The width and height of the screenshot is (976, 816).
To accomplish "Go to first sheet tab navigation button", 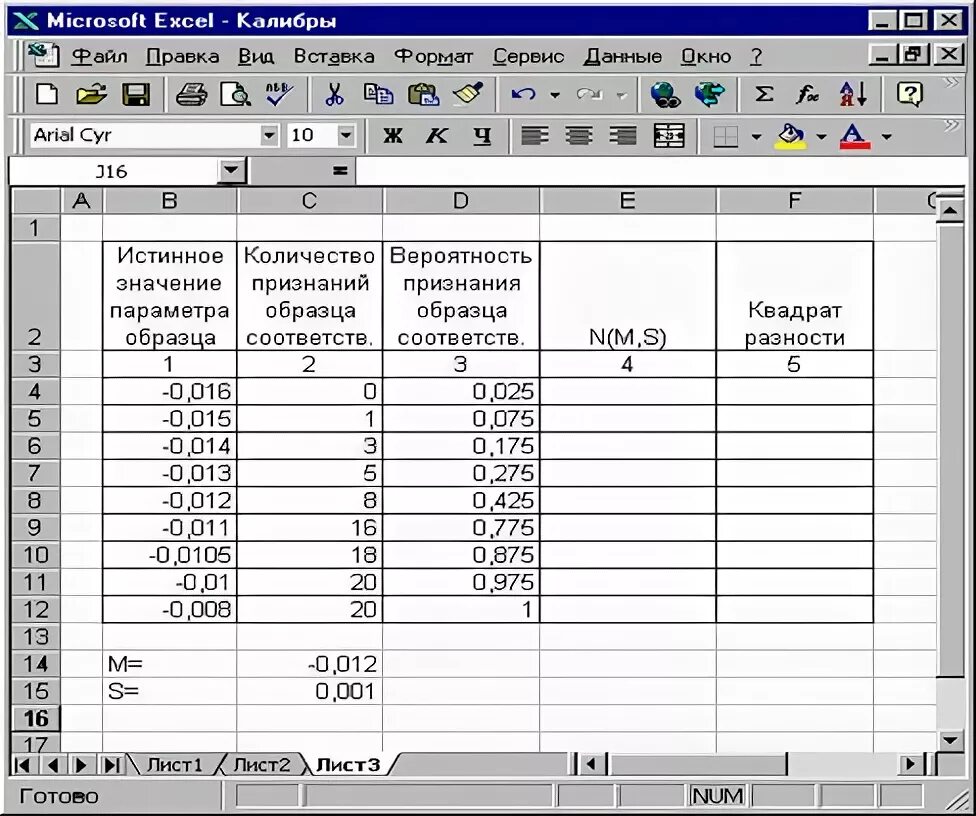I will tap(22, 764).
